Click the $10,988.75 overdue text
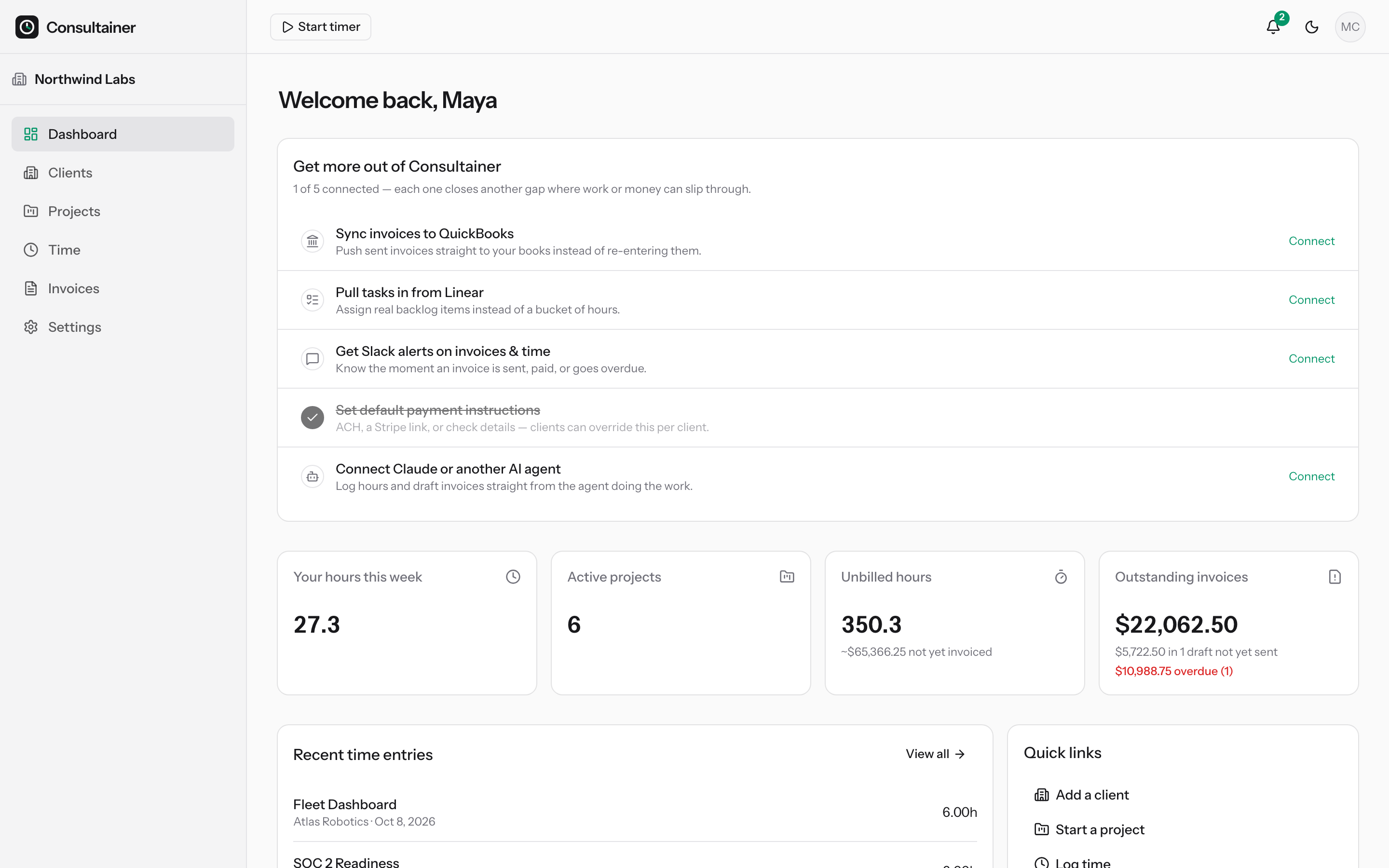This screenshot has width=1389, height=868. tap(1174, 671)
